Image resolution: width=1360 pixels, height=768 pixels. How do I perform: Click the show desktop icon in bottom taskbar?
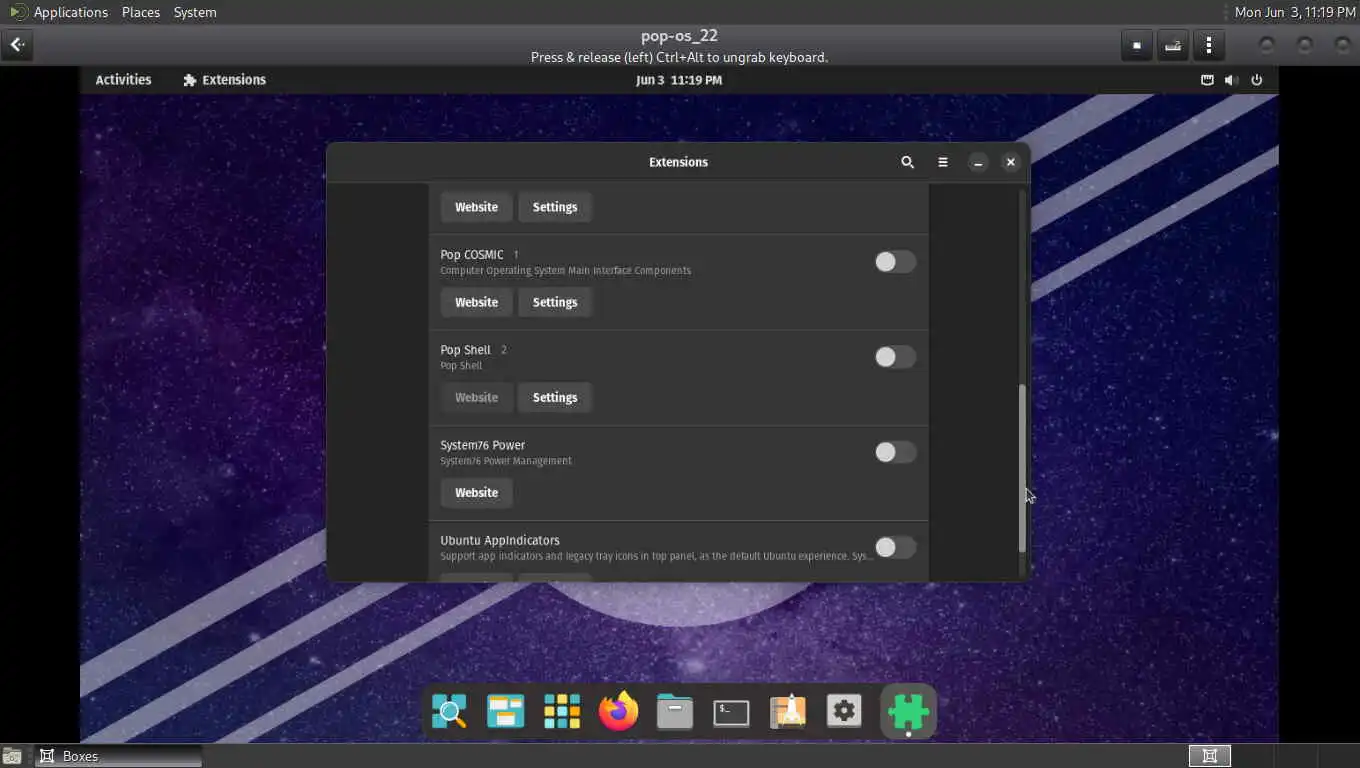tap(12, 756)
